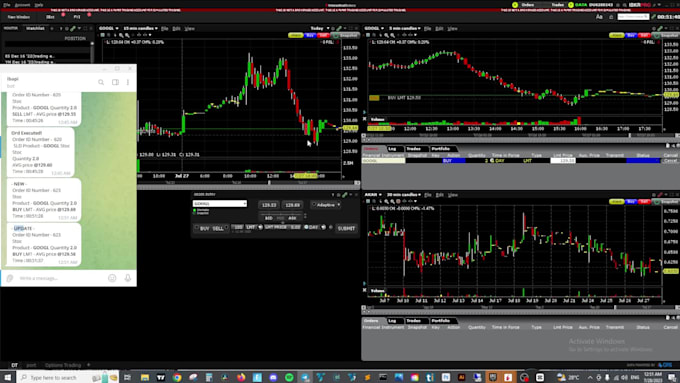Screen dimensions: 680x383
Task: Add a new item with Watchlist plus icon
Action: [x=52, y=29]
